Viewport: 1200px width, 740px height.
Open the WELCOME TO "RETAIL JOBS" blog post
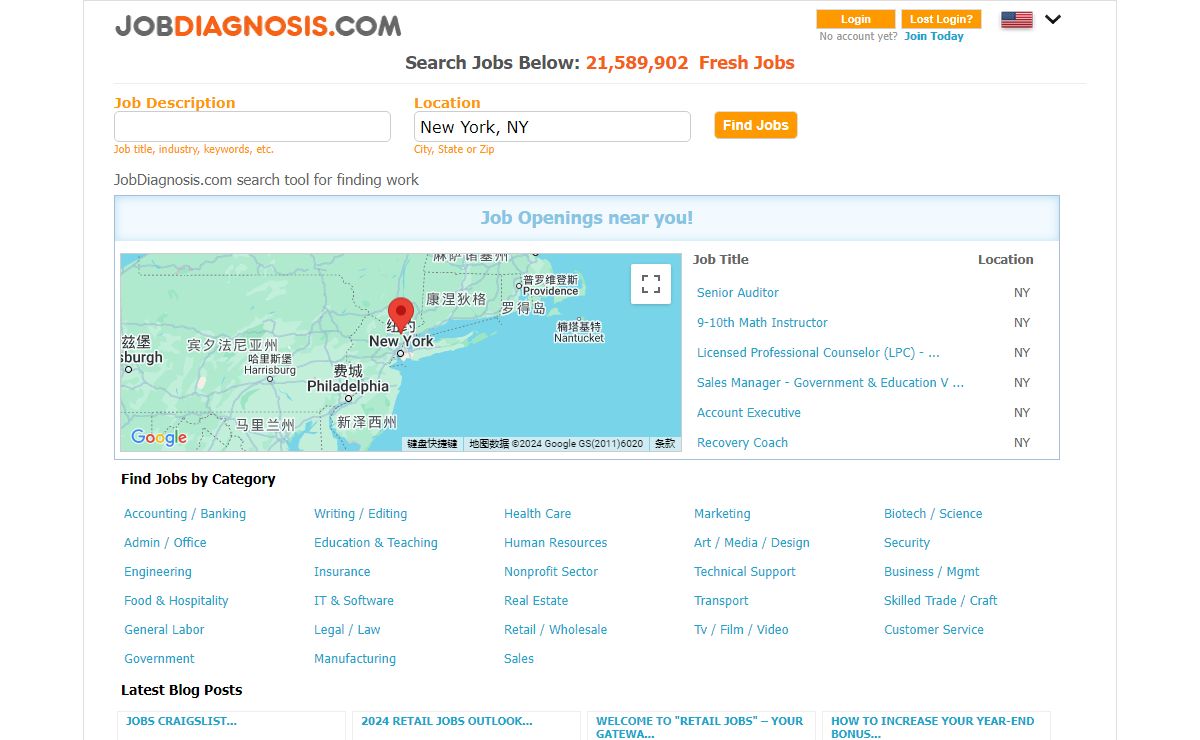click(700, 727)
